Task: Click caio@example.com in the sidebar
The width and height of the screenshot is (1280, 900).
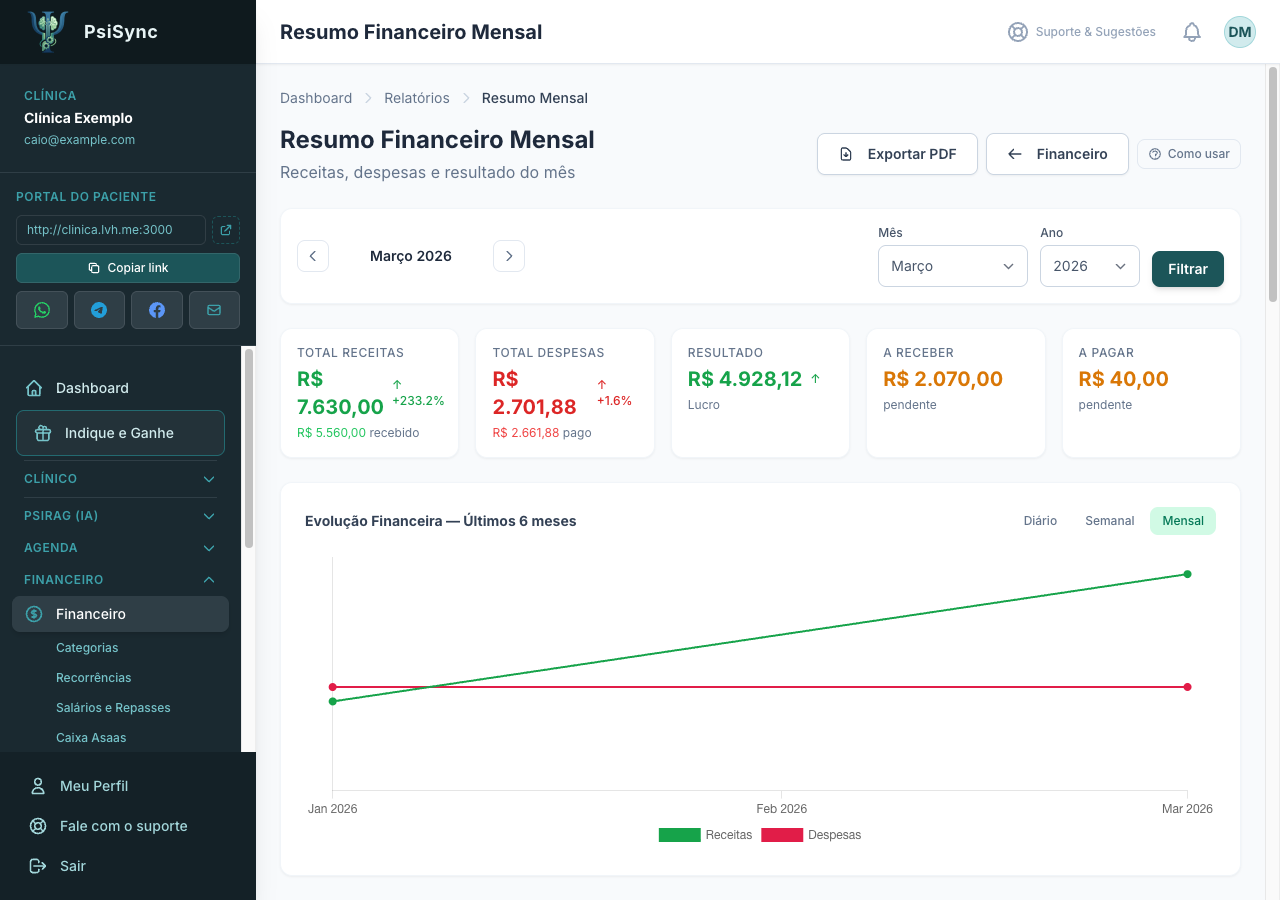Action: (x=79, y=140)
